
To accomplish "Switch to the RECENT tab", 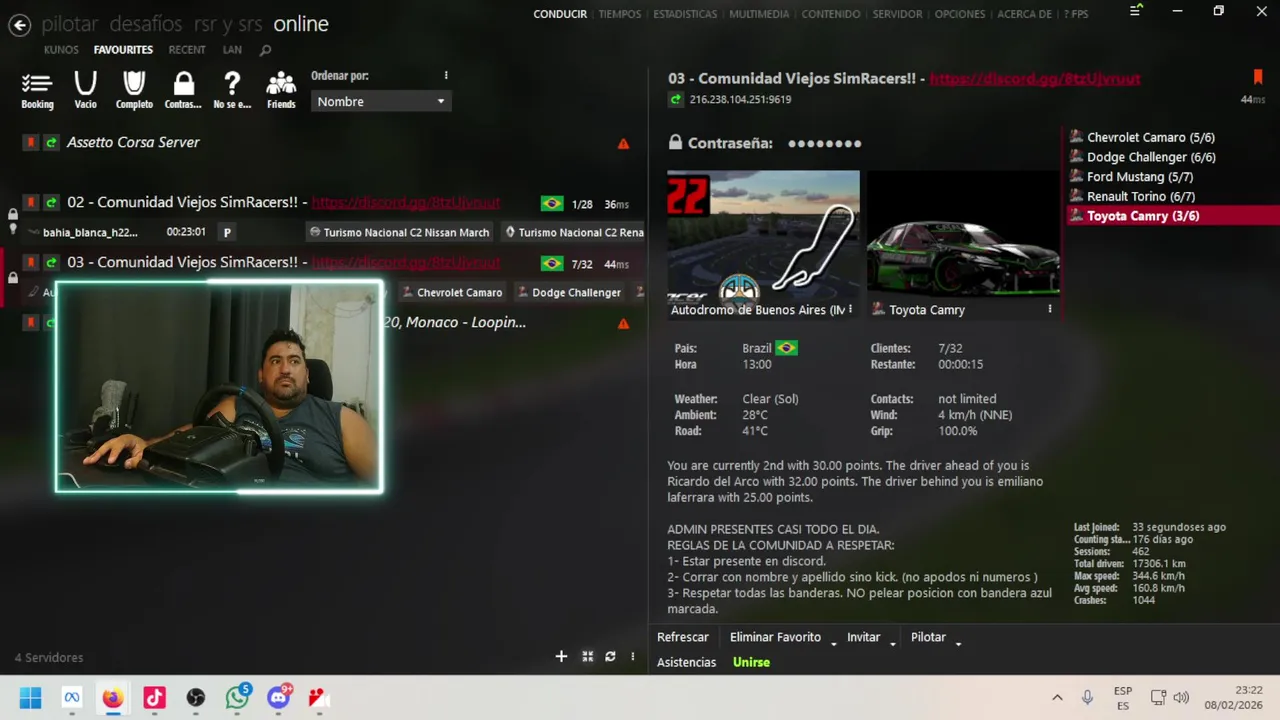I will point(187,50).
